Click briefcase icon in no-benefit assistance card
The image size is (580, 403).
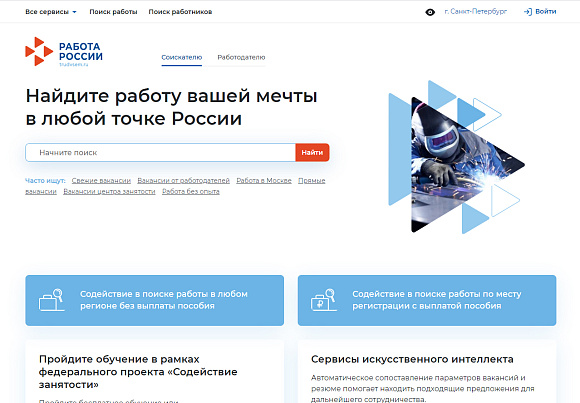coord(51,300)
